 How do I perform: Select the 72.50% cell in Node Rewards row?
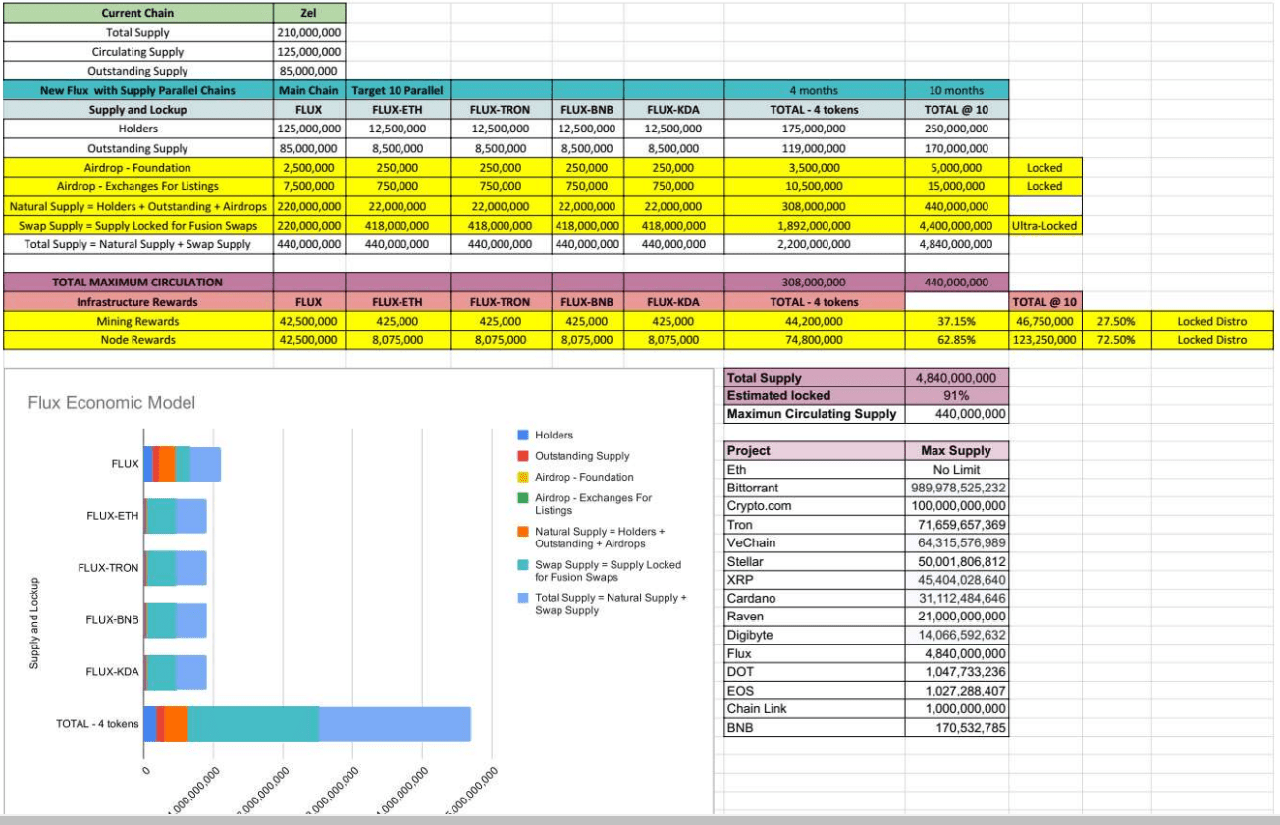1116,340
